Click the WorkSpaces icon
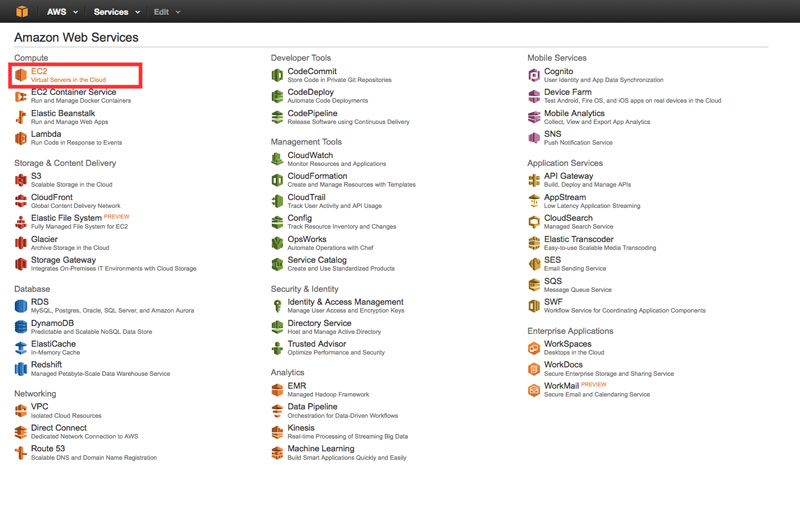The height and width of the screenshot is (530, 800). [x=534, y=347]
